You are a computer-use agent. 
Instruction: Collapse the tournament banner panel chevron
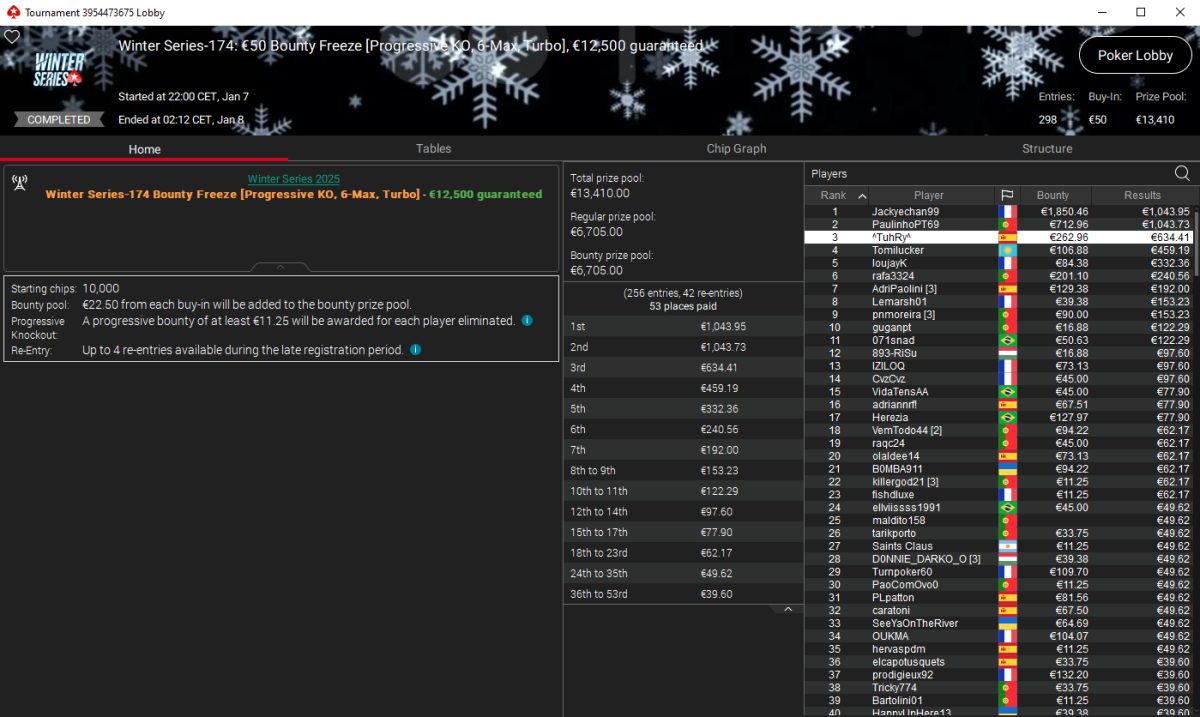pos(280,267)
